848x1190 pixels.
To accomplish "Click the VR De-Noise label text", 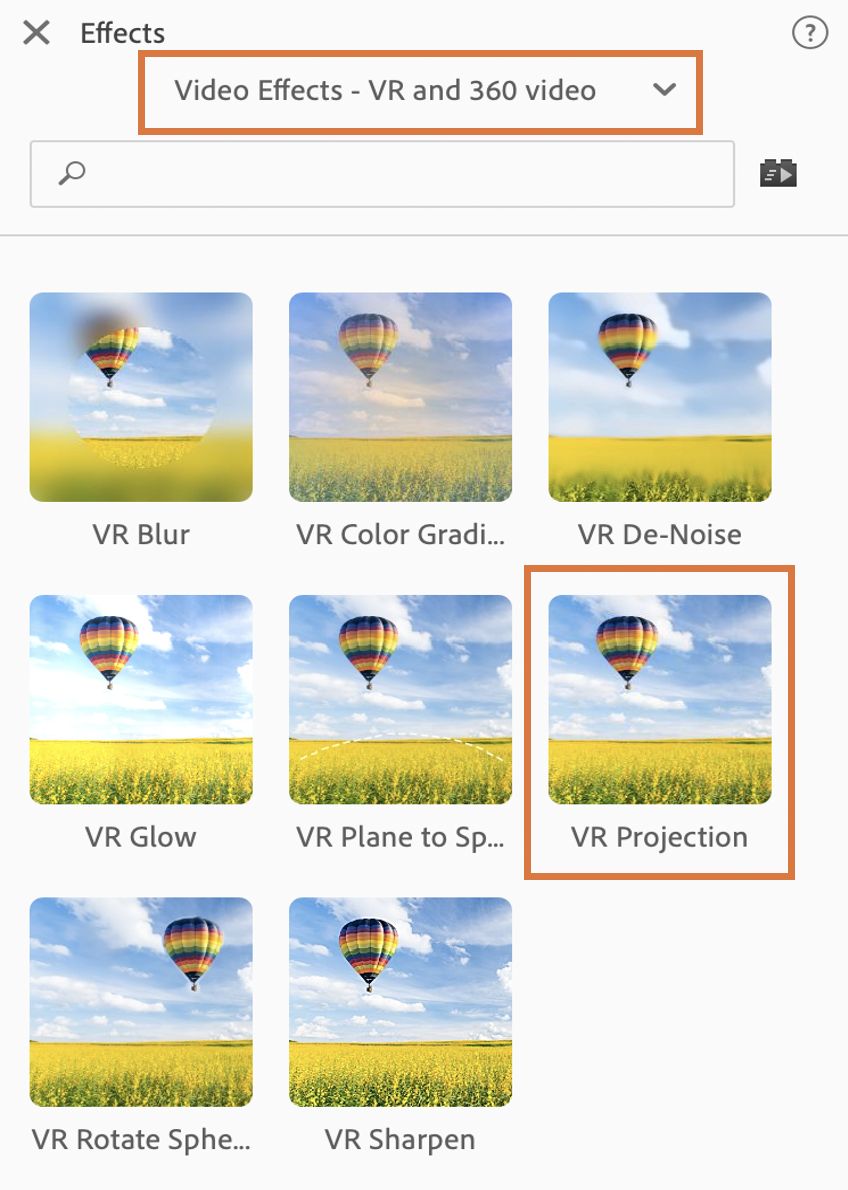I will [x=659, y=534].
